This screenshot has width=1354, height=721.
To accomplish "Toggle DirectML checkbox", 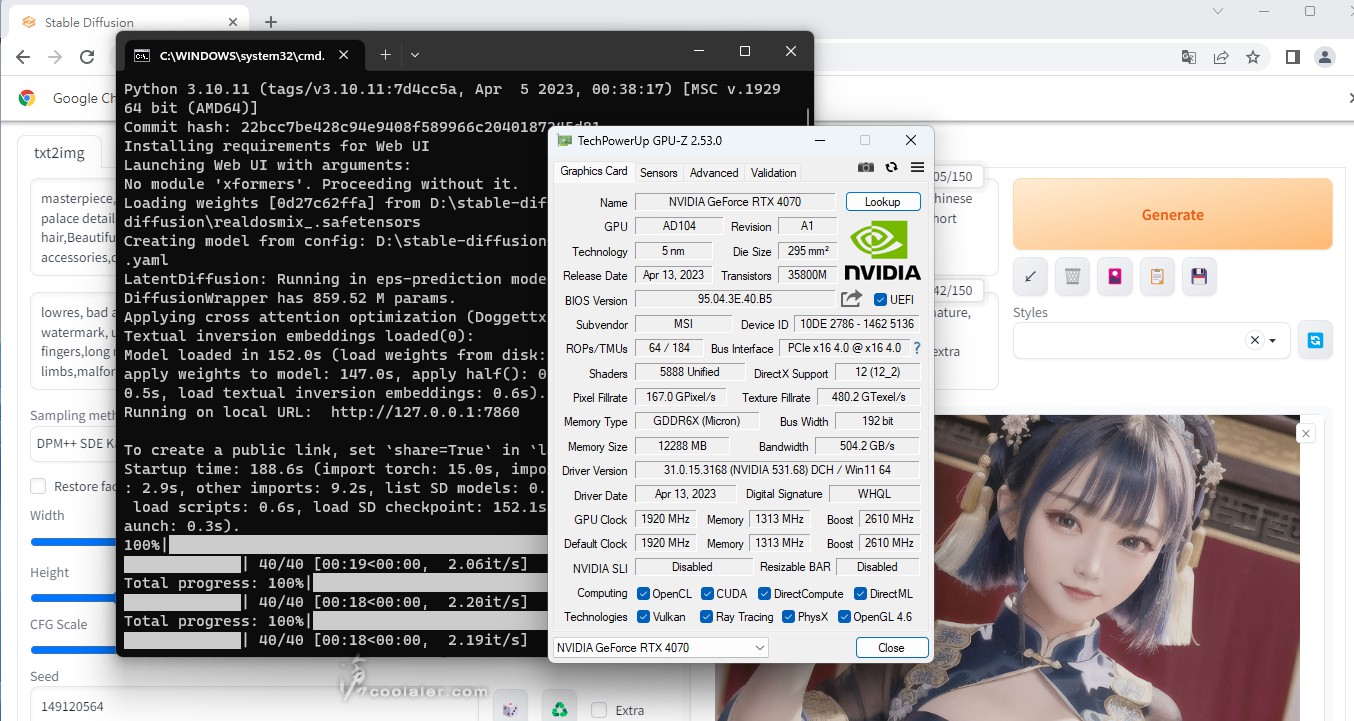I will (x=860, y=594).
